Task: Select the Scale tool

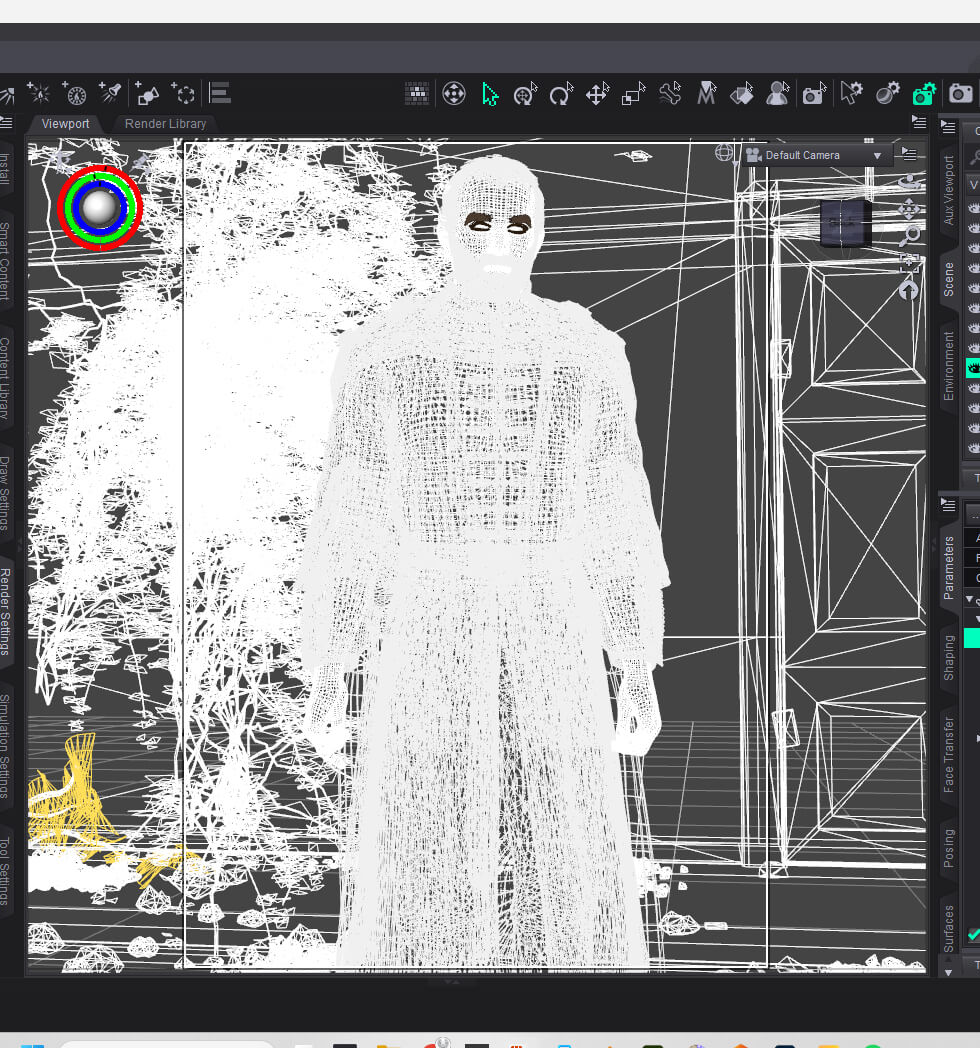Action: (633, 94)
